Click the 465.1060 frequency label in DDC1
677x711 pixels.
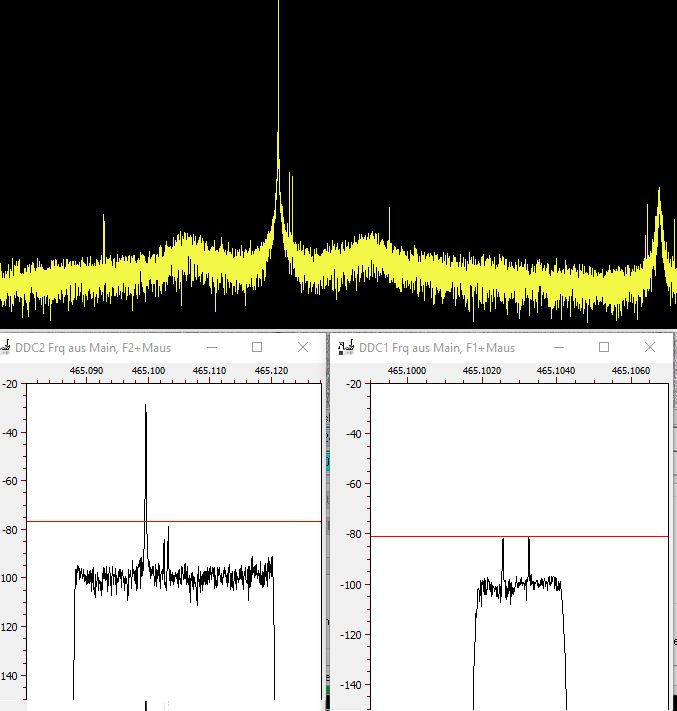631,370
